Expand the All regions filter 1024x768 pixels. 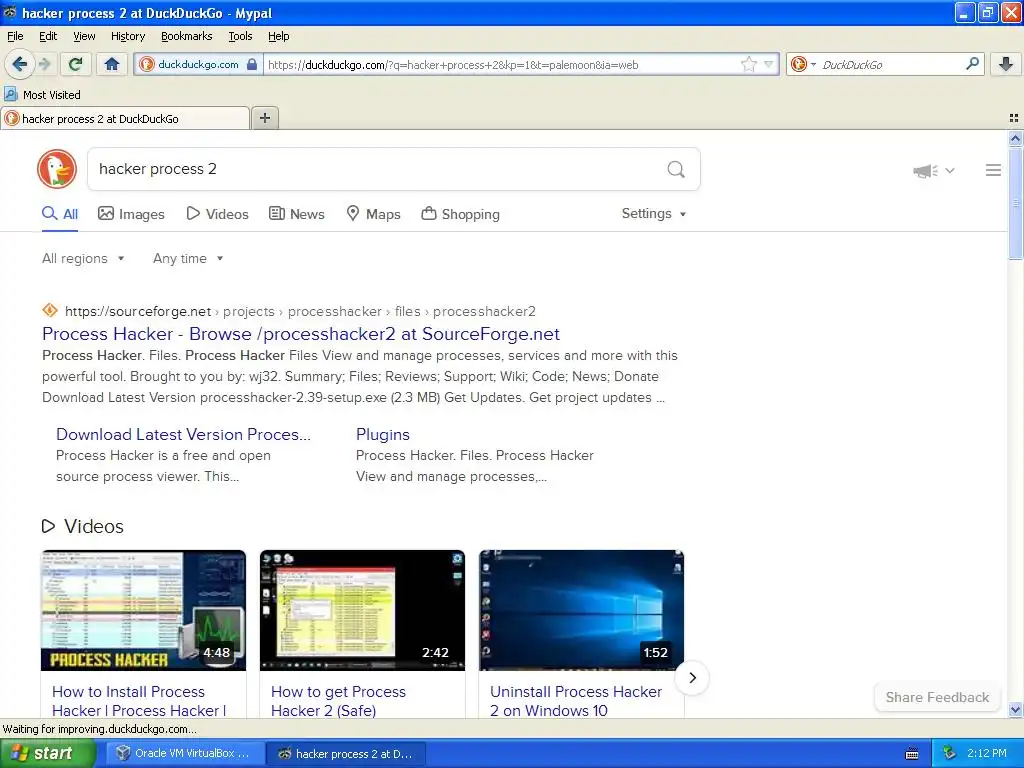coord(83,259)
